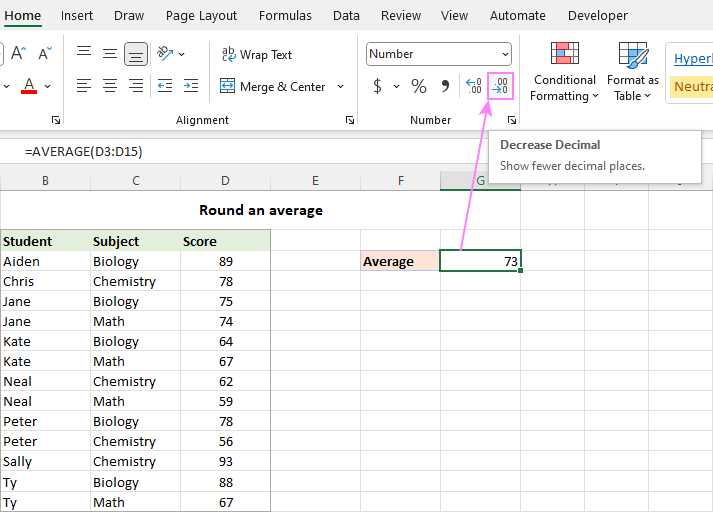Select column C header
The width and height of the screenshot is (713, 512).
pos(136,181)
